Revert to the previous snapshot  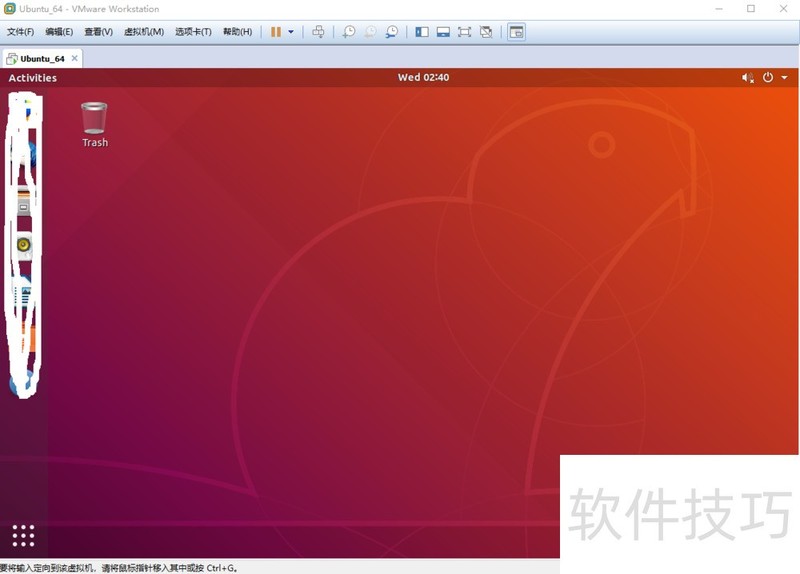[370, 32]
